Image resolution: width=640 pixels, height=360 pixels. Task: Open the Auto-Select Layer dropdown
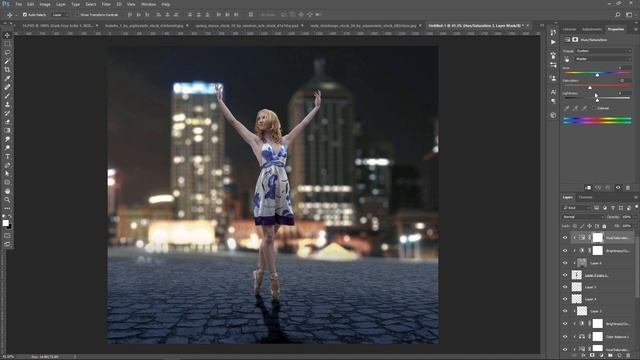pos(60,15)
